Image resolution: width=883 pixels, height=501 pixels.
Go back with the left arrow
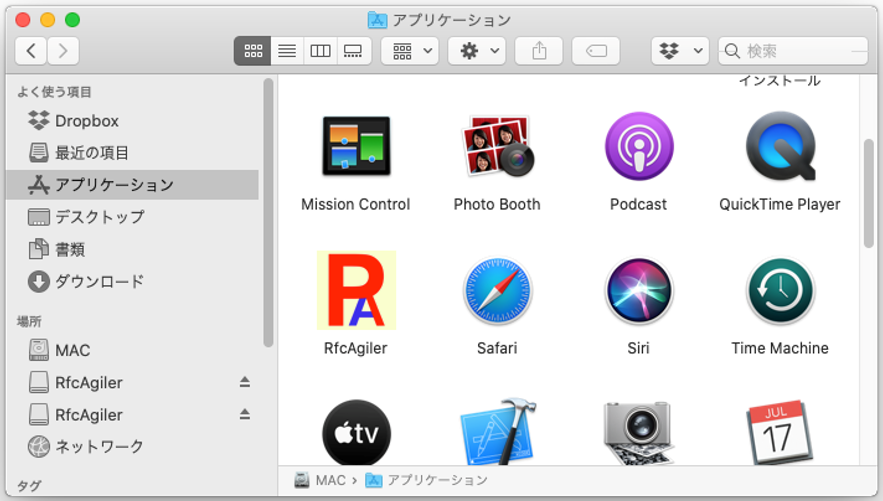pyautogui.click(x=31, y=51)
